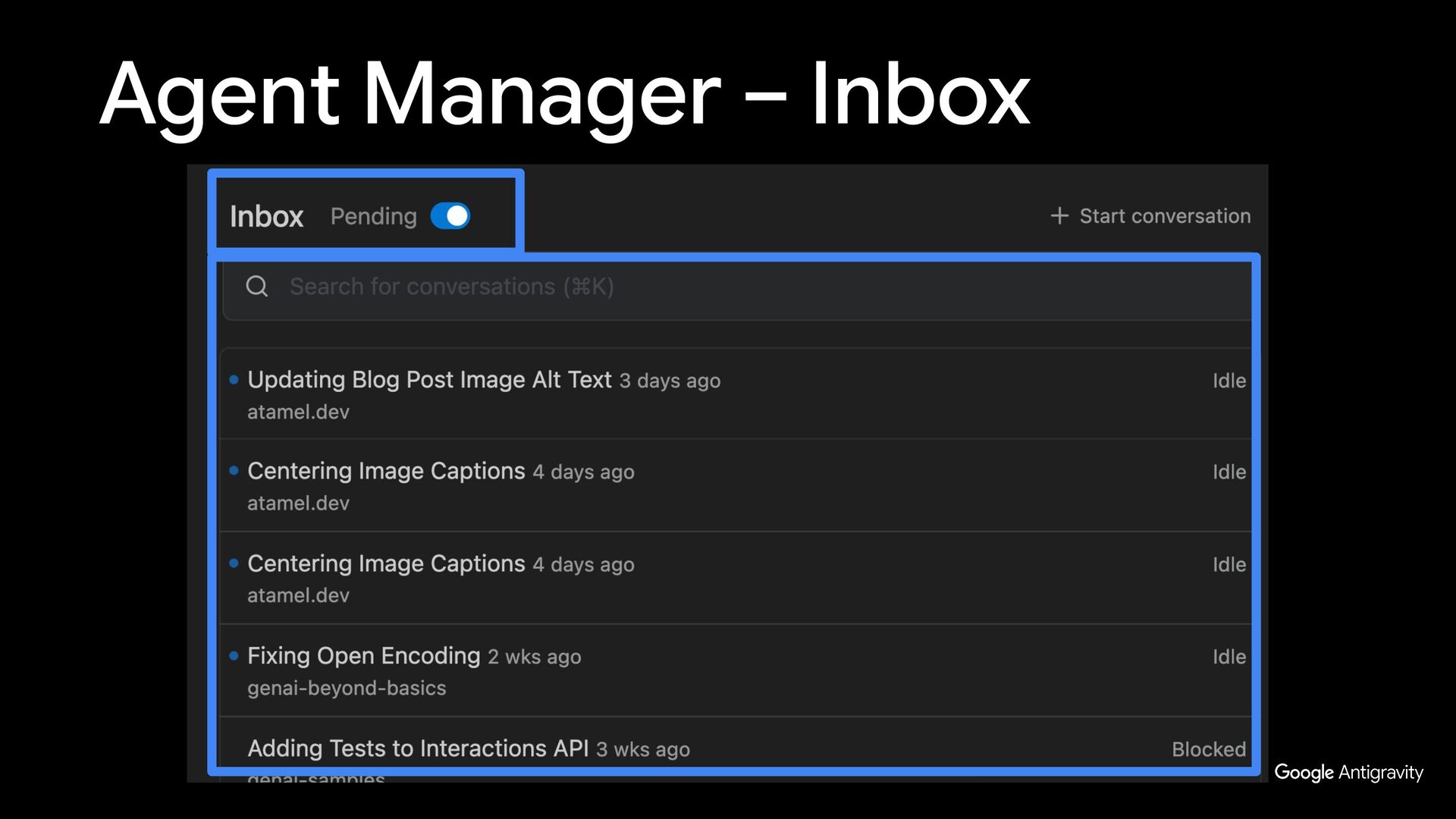Click atamel.dev under Updating Blog Post
1456x819 pixels.
298,412
